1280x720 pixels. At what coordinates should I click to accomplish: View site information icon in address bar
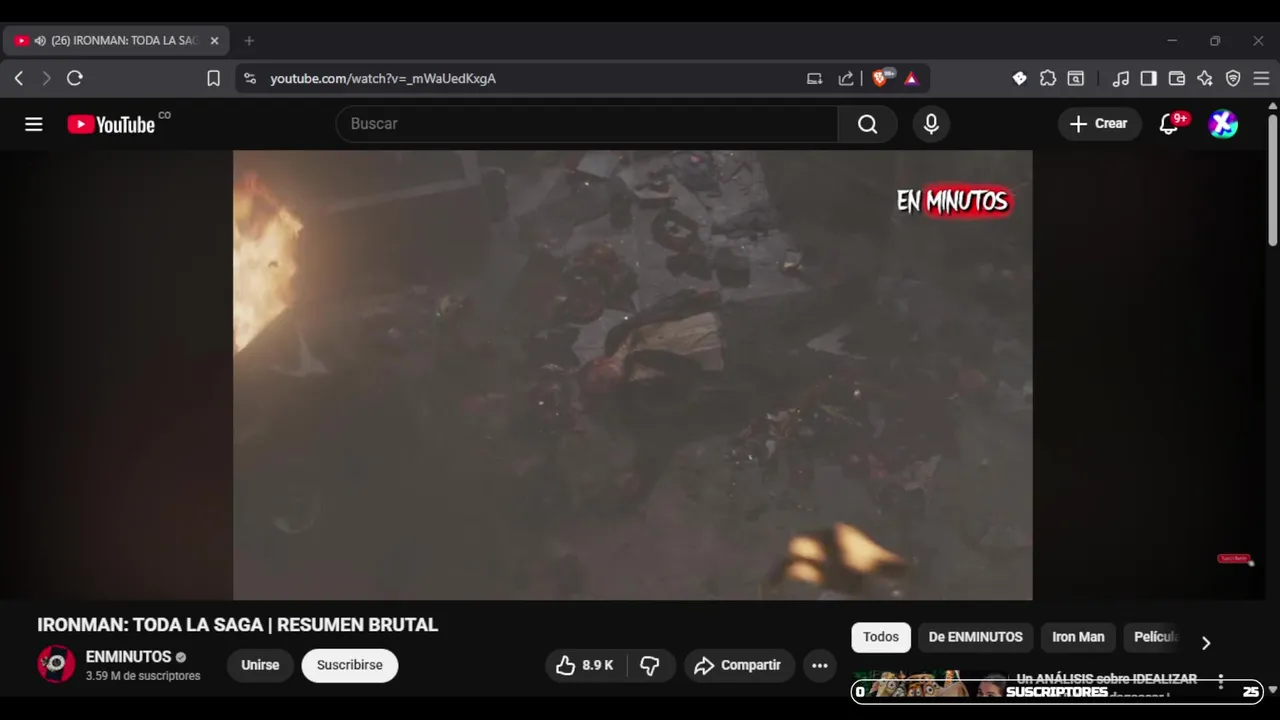coord(250,78)
